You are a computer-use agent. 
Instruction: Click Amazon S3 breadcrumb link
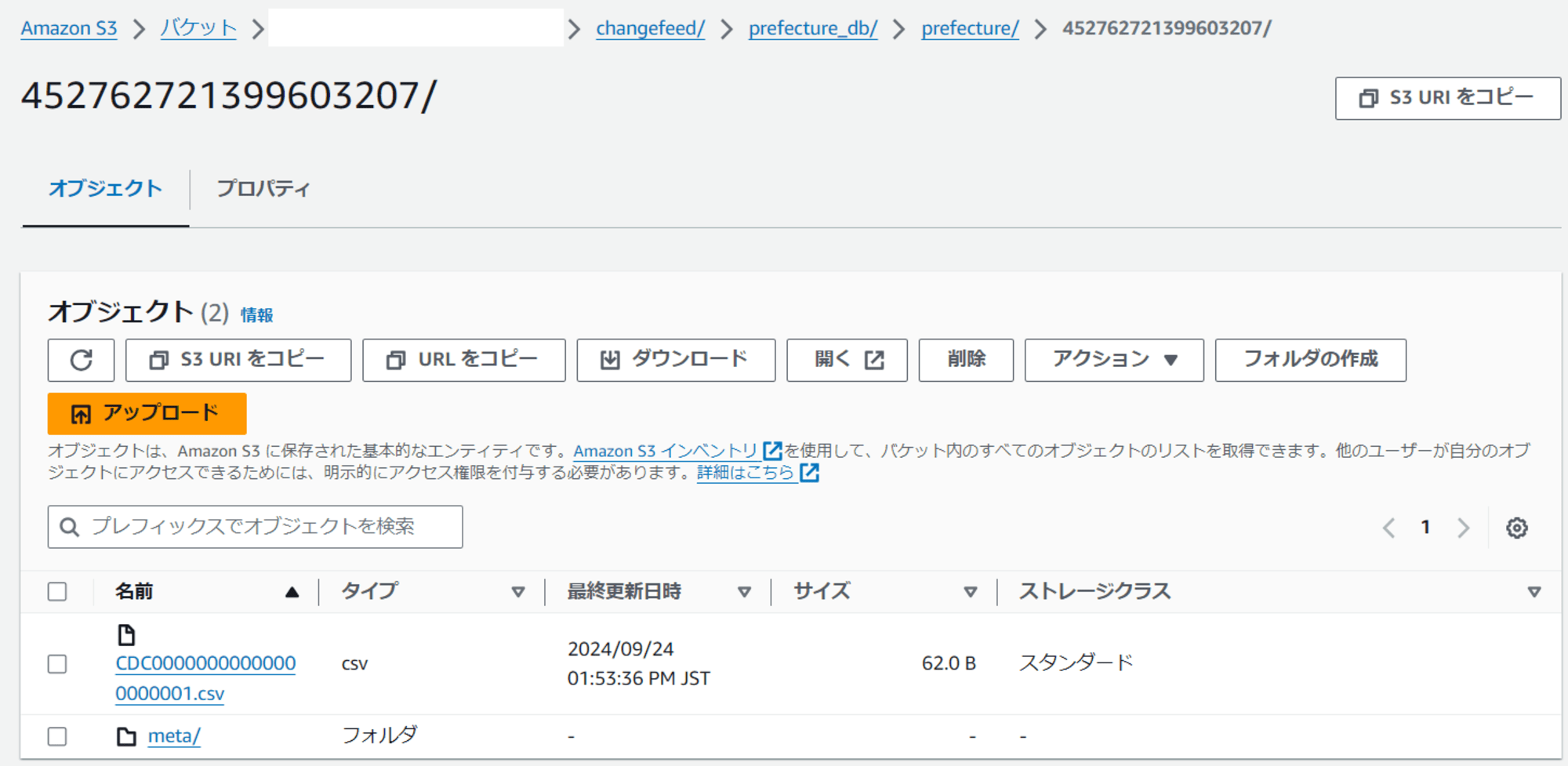click(x=69, y=28)
